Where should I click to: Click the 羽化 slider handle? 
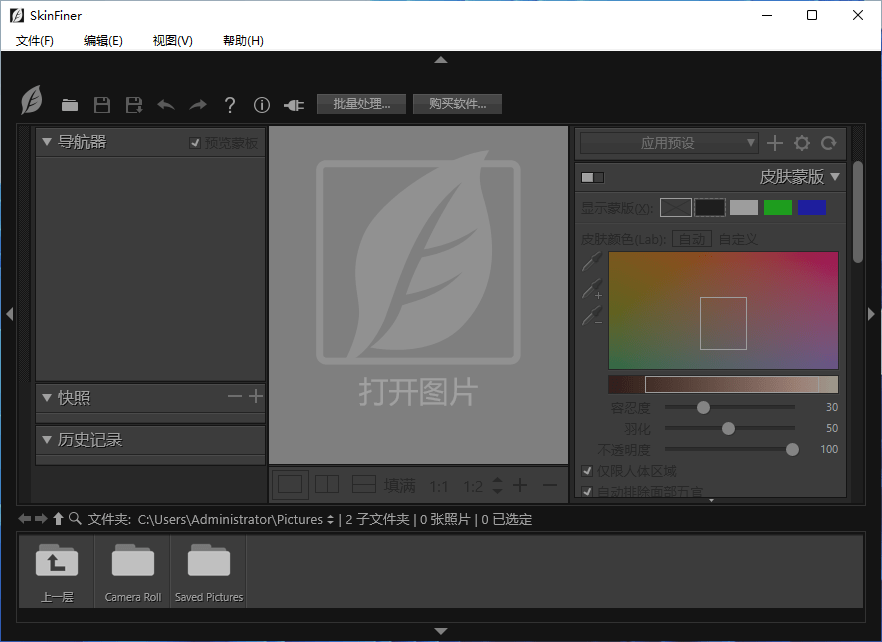[728, 429]
